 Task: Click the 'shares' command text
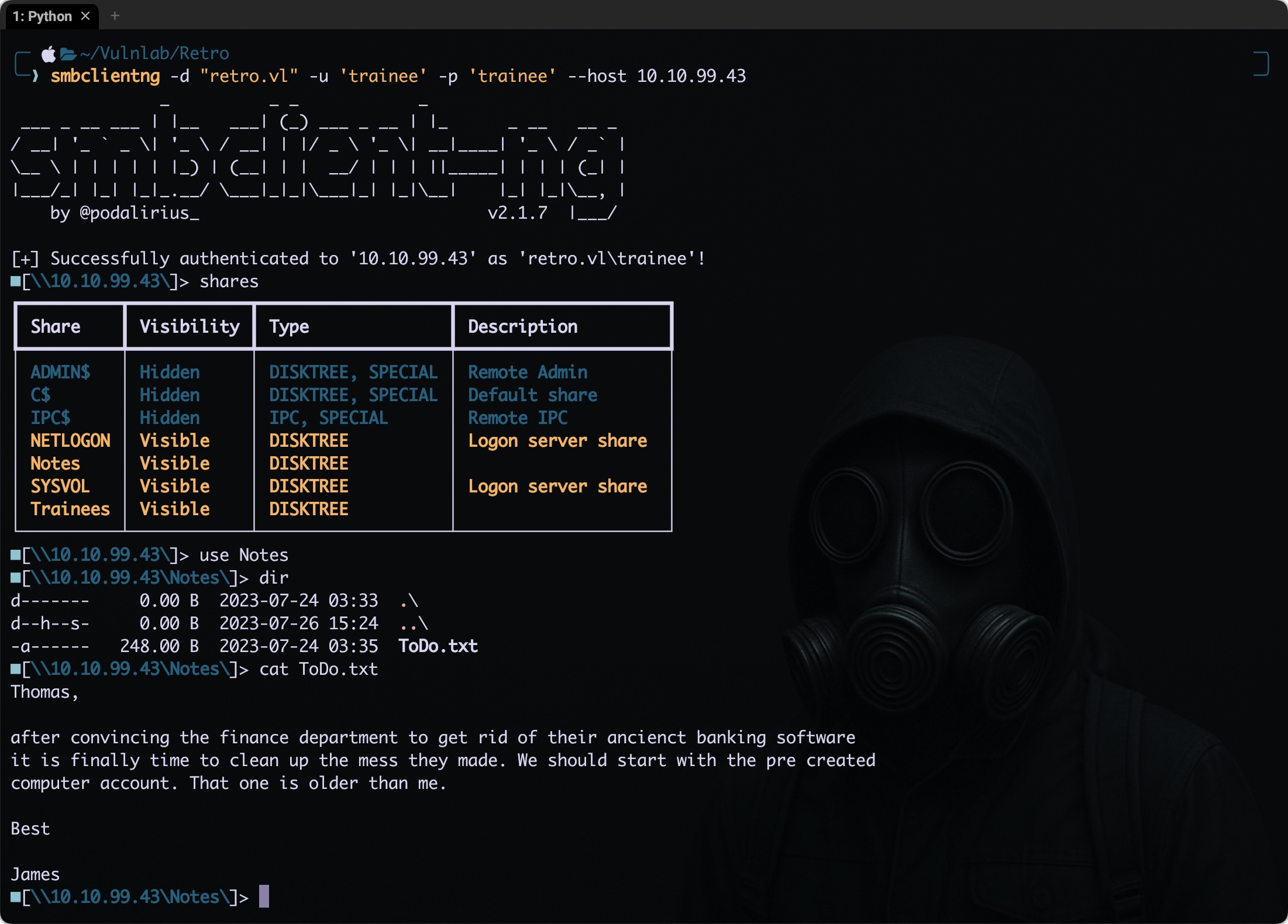point(229,281)
